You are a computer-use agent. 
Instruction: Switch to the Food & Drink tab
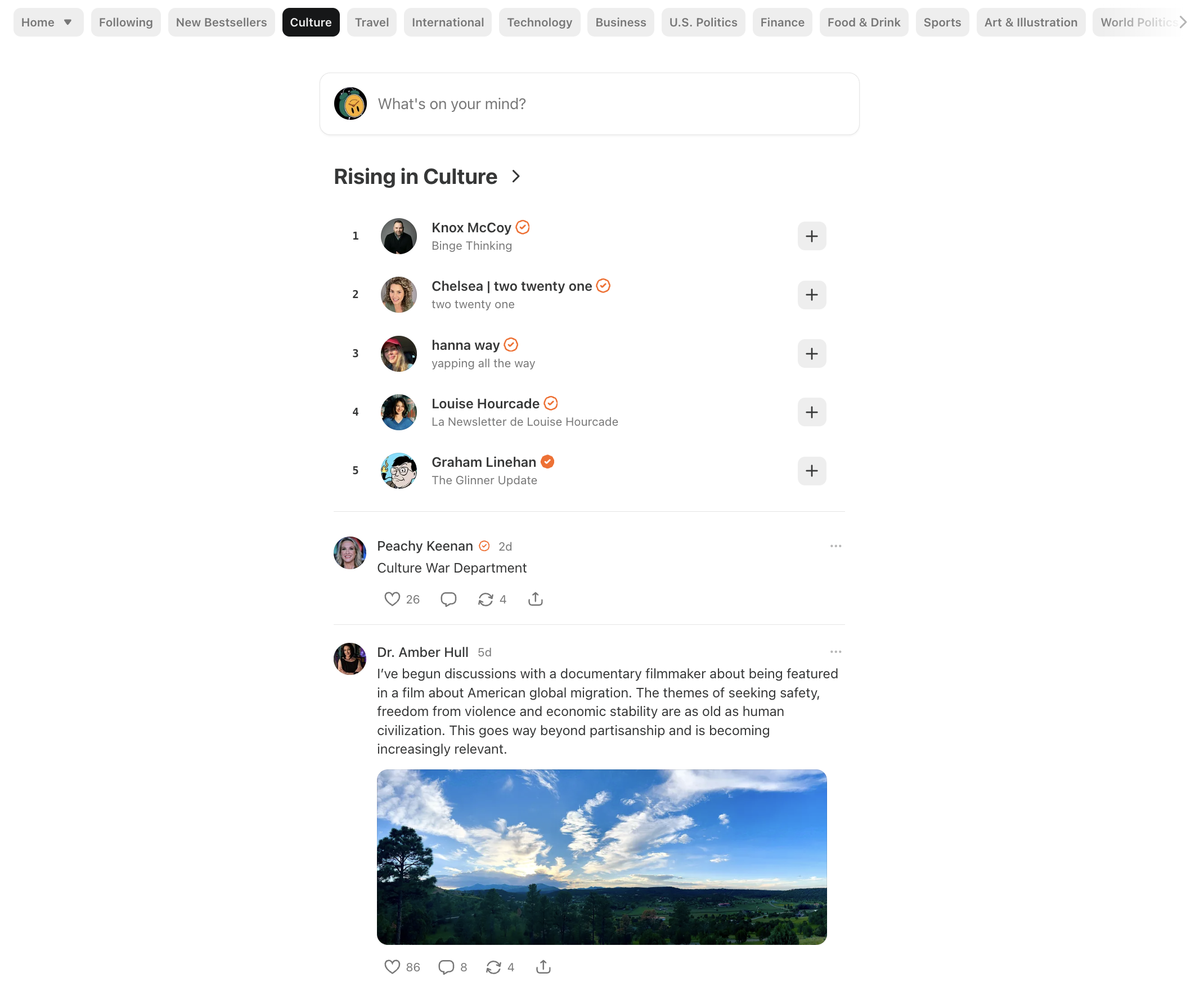(863, 22)
